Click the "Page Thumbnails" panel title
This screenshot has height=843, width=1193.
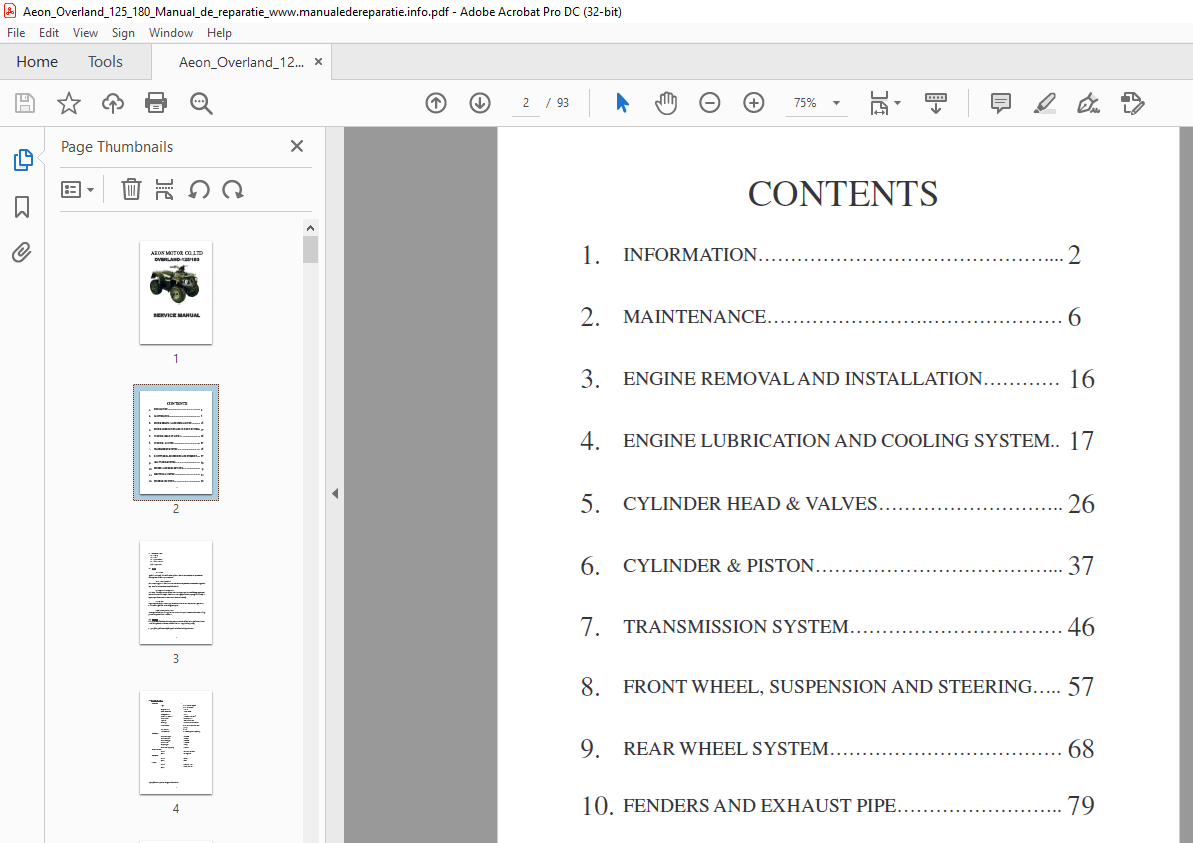[117, 147]
